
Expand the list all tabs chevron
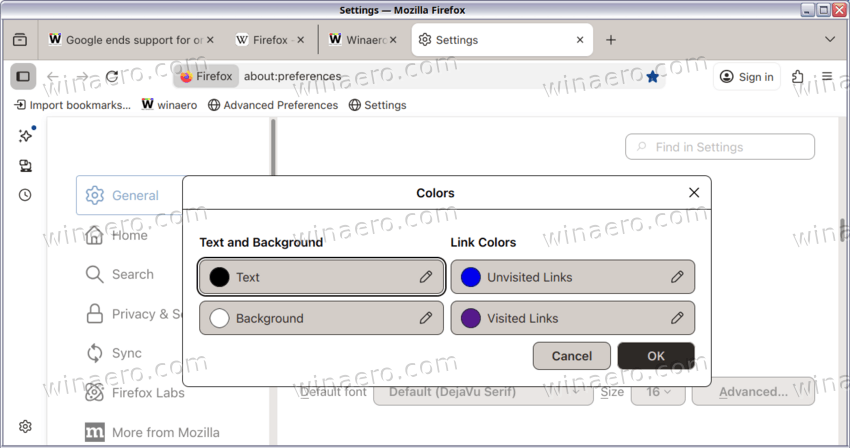coord(830,40)
